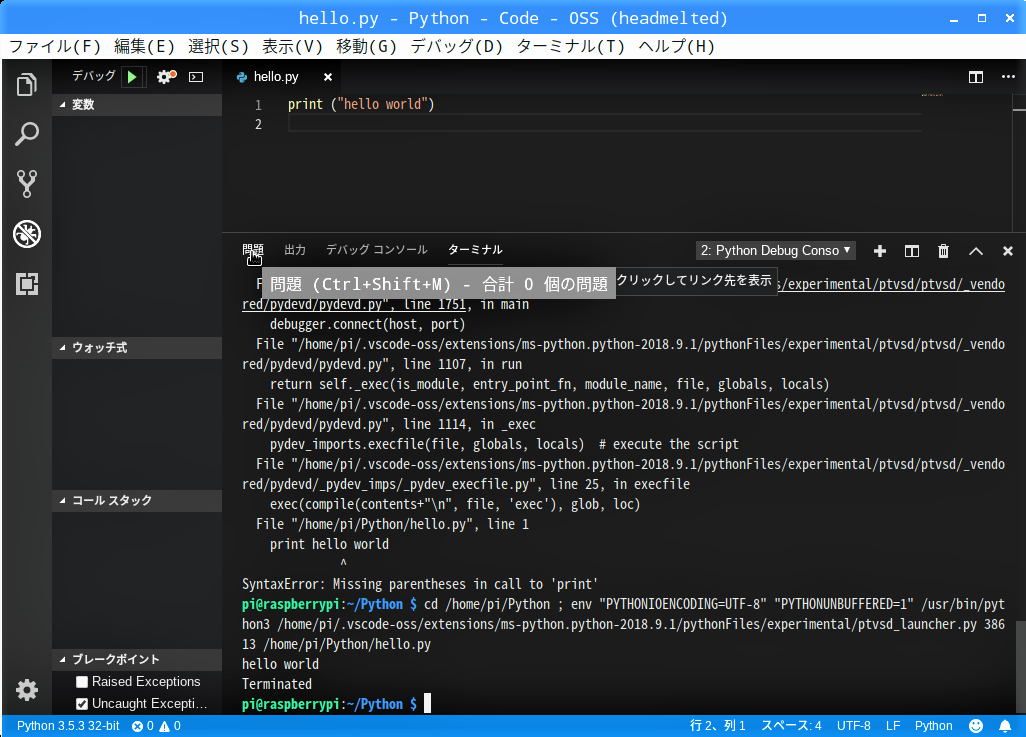Collapse the ウォッチ式 (Watch) section
This screenshot has height=737, width=1026.
137,348
